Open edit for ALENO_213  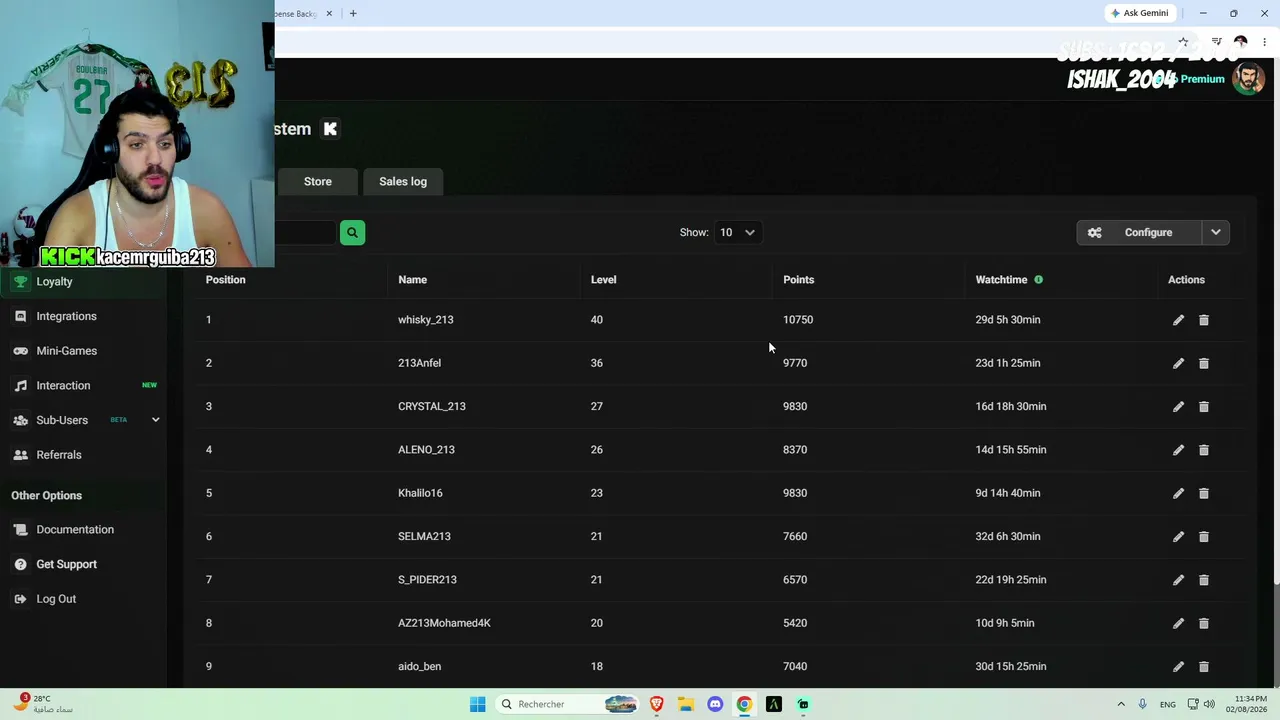click(x=1178, y=450)
